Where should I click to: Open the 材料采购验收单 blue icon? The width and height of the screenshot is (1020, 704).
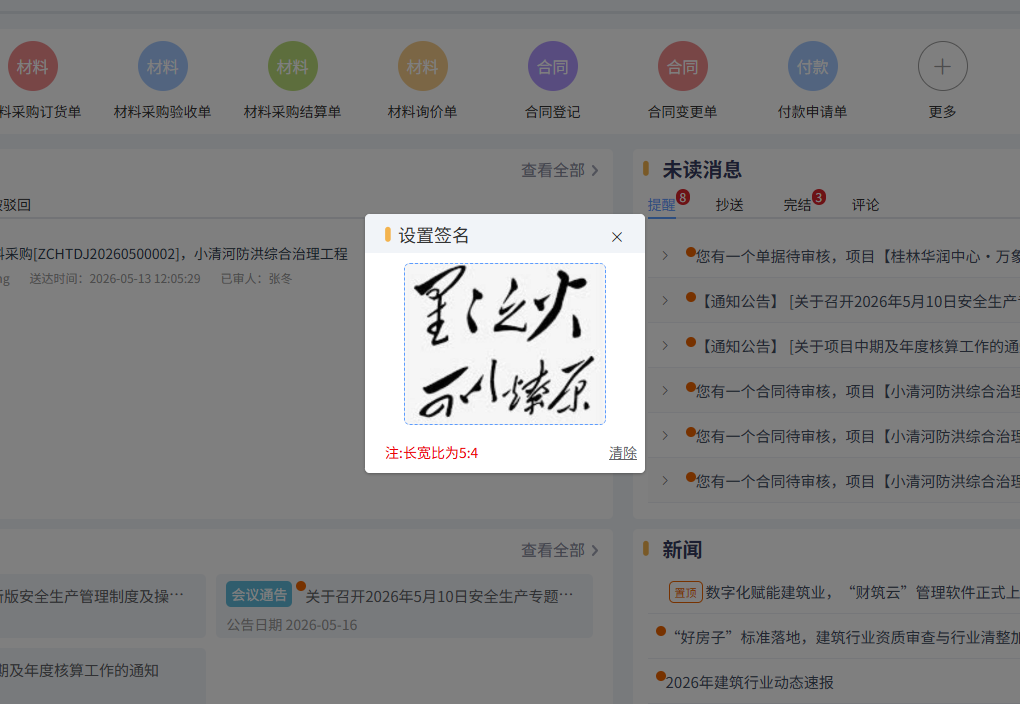163,66
